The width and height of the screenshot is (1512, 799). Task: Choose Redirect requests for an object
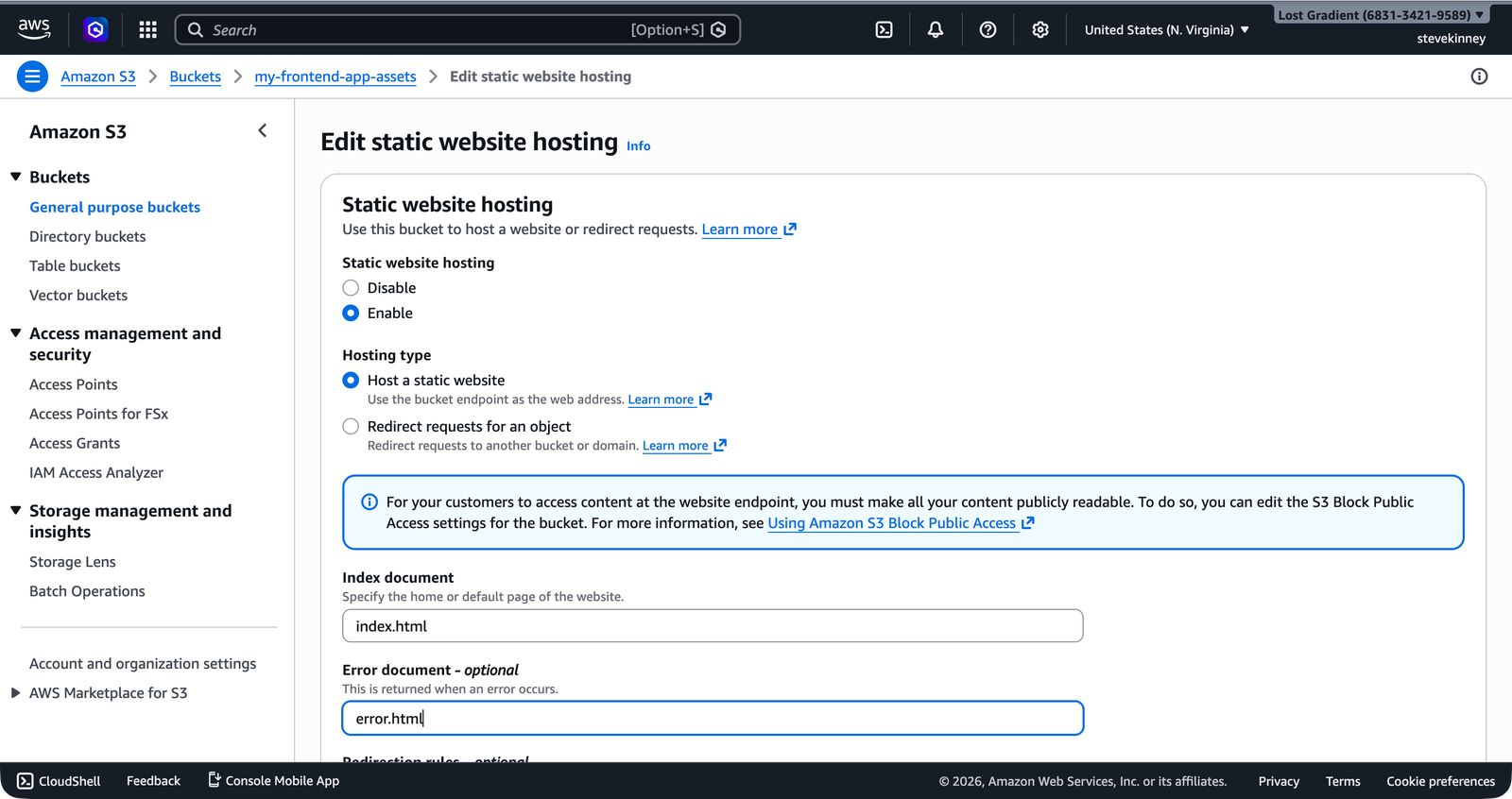pyautogui.click(x=351, y=427)
